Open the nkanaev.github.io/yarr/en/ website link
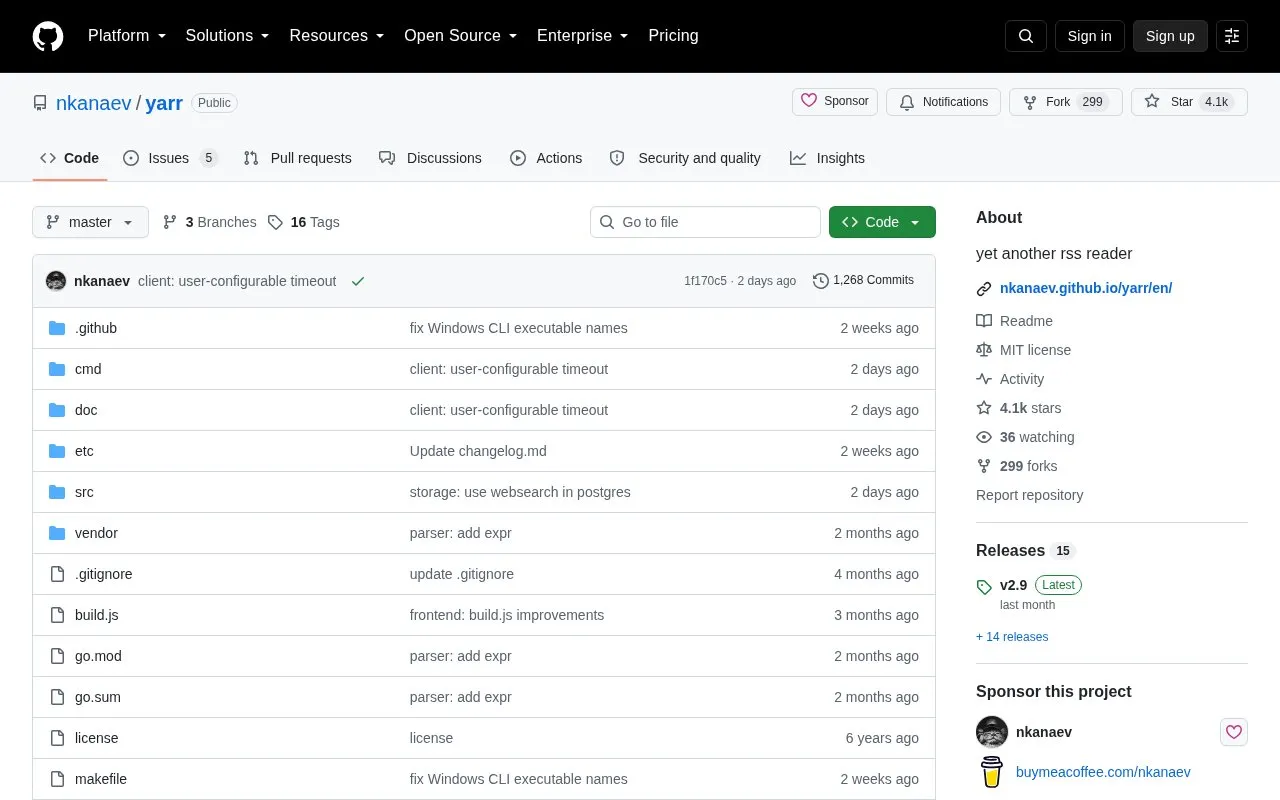This screenshot has height=800, width=1280. click(1086, 288)
